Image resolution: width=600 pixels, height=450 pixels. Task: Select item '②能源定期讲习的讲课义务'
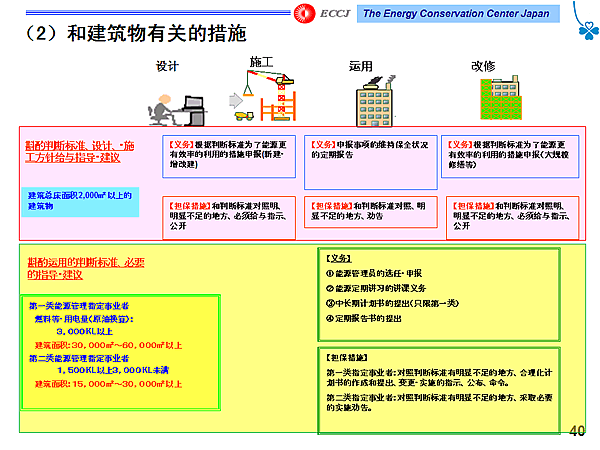(x=376, y=288)
